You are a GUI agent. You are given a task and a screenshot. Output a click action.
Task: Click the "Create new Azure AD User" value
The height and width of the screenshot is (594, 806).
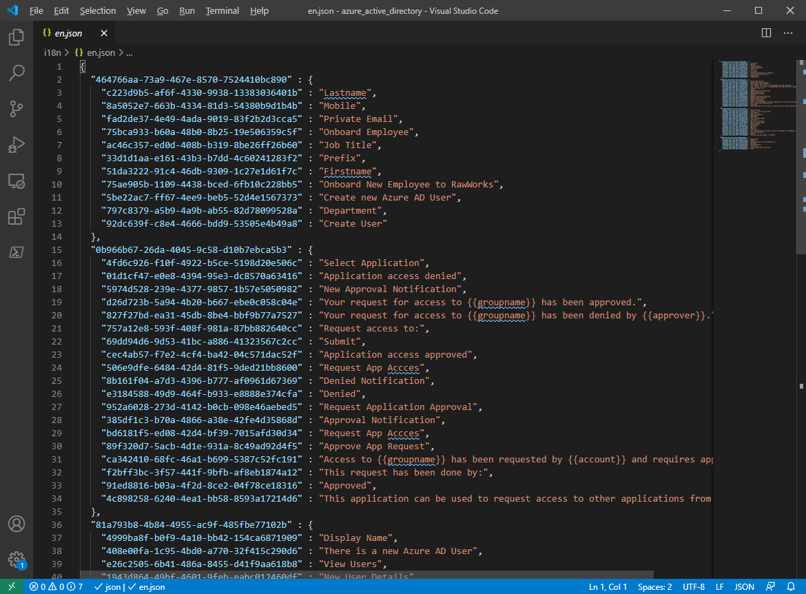(388, 198)
